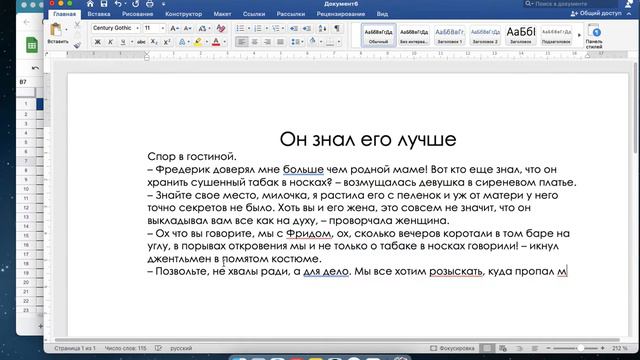This screenshot has width=640, height=360.
Task: Expand styles gallery arrow
Action: point(579,35)
